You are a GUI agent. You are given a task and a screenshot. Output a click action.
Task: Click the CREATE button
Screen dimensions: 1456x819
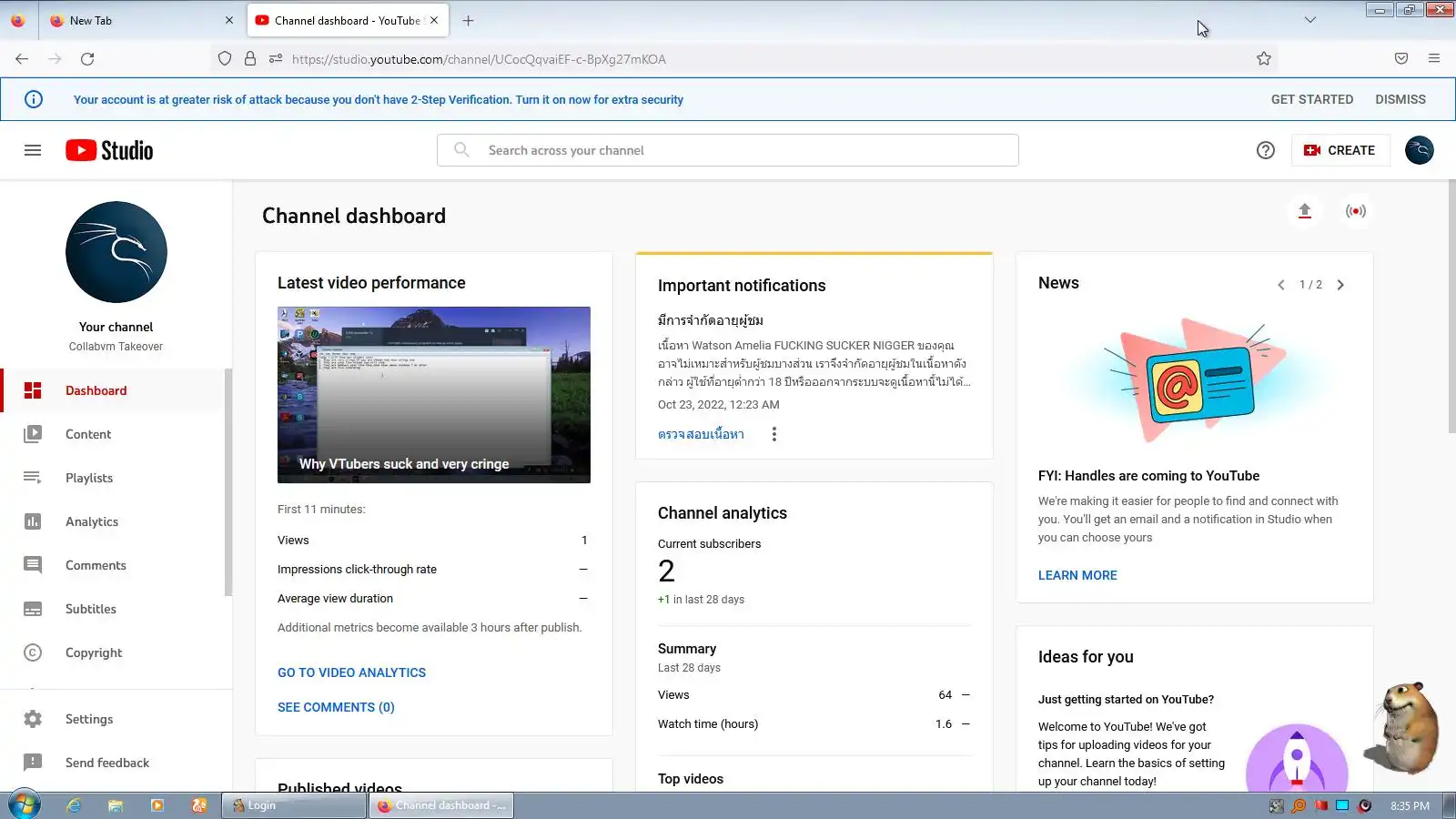pyautogui.click(x=1340, y=150)
